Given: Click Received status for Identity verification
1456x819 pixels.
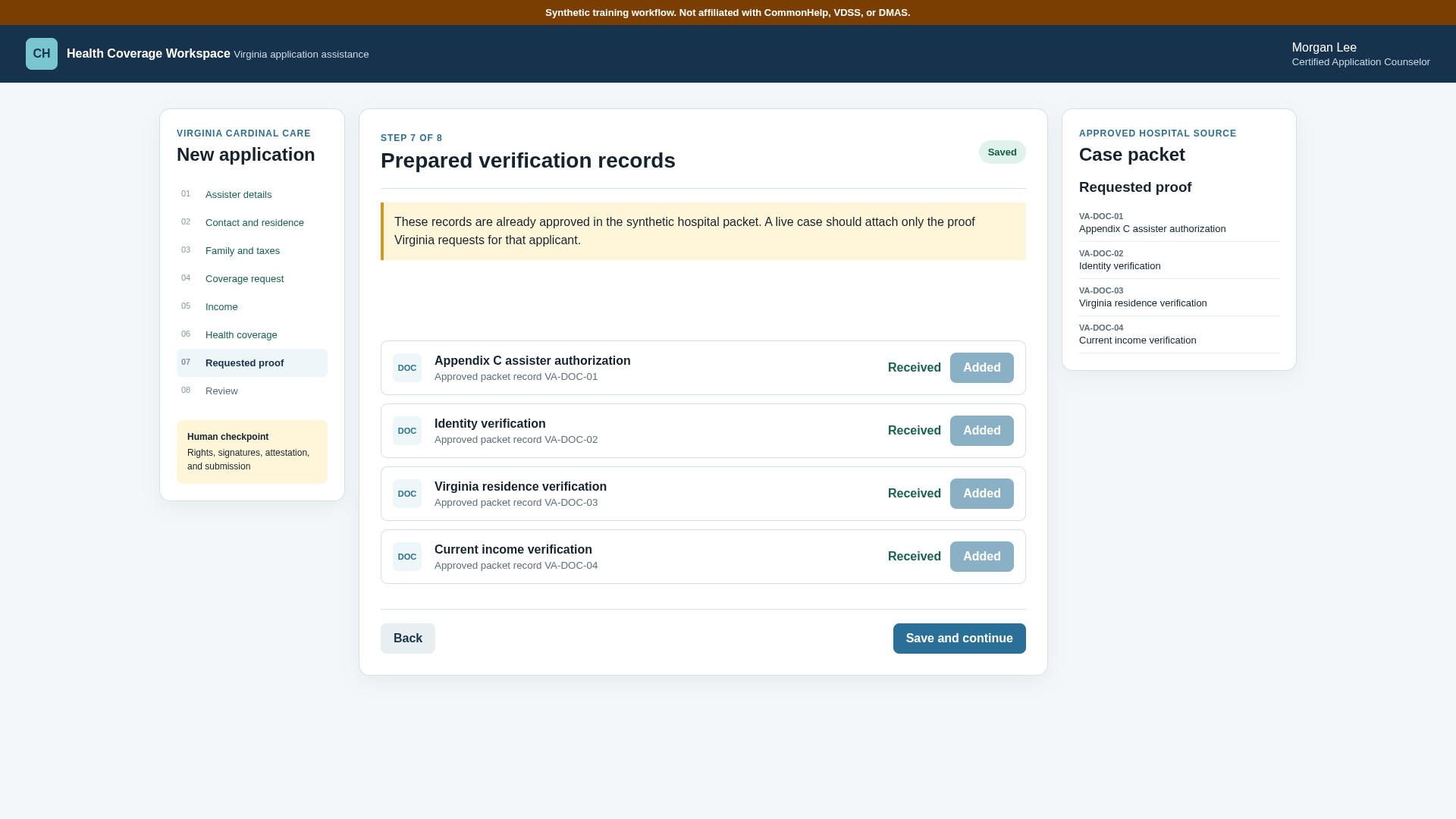Looking at the screenshot, I should [914, 431].
